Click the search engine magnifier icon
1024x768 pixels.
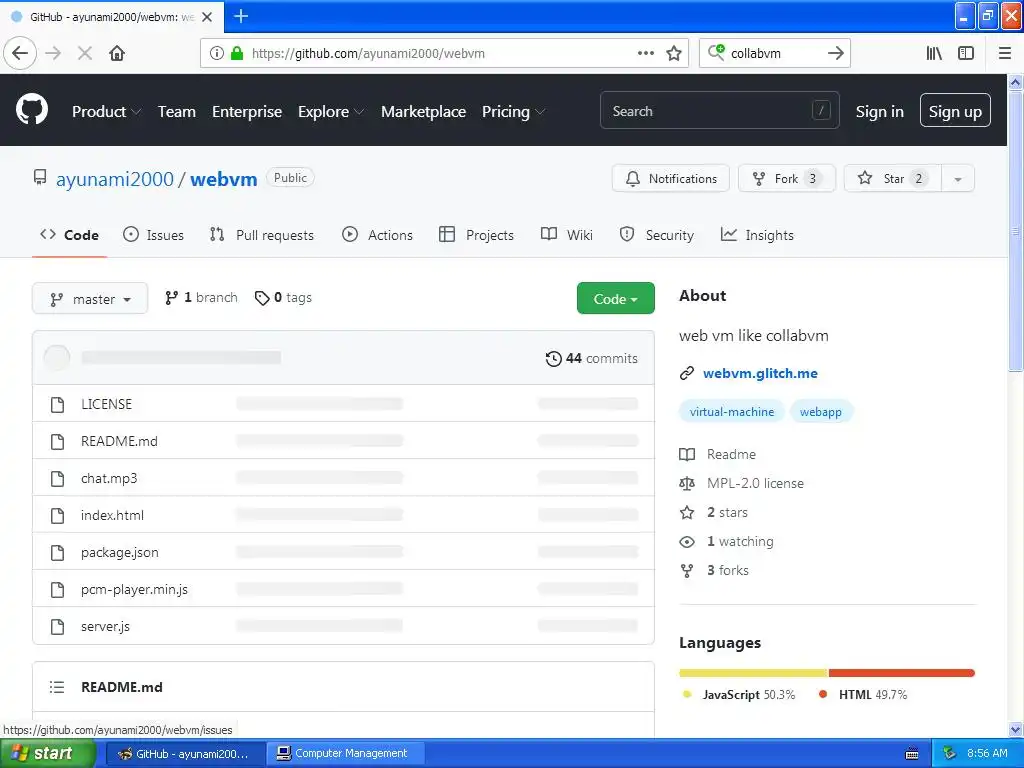pos(716,52)
